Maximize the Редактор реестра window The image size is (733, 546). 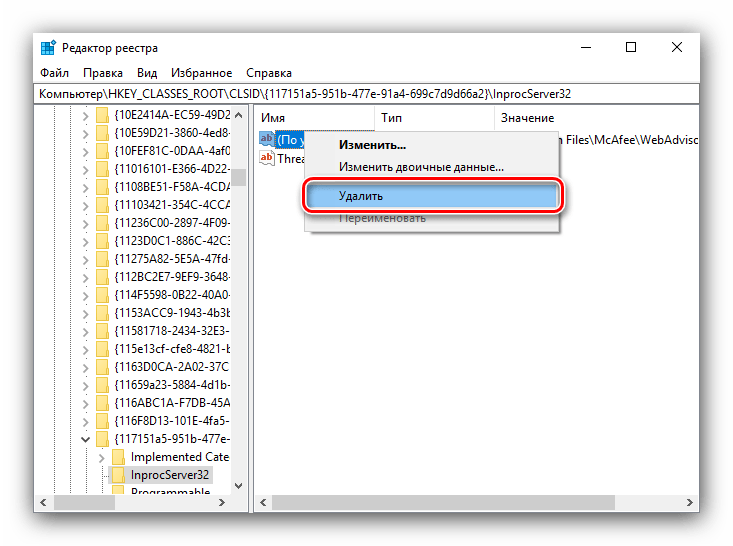click(x=631, y=47)
